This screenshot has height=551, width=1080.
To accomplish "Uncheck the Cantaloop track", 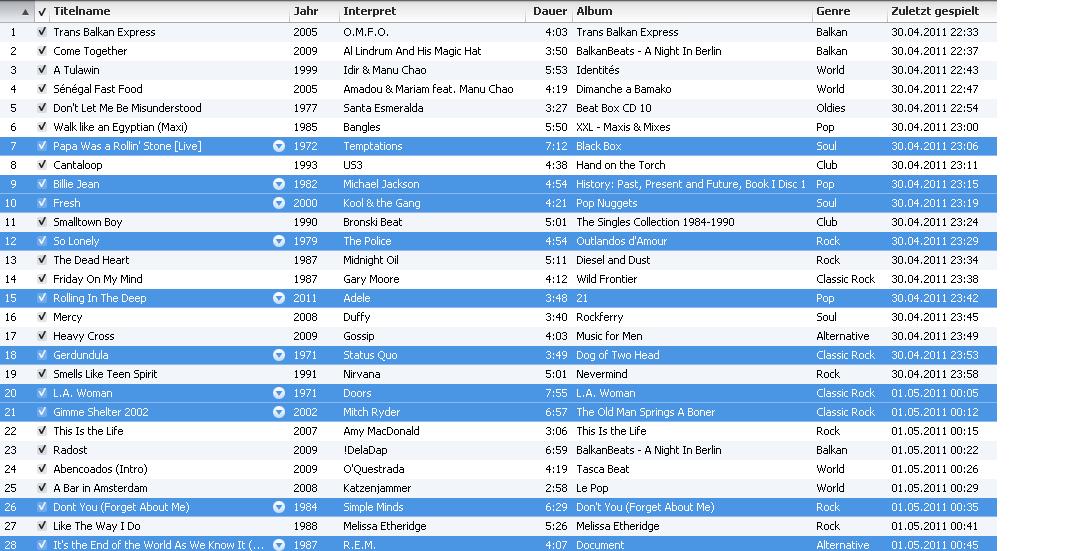I will point(42,165).
